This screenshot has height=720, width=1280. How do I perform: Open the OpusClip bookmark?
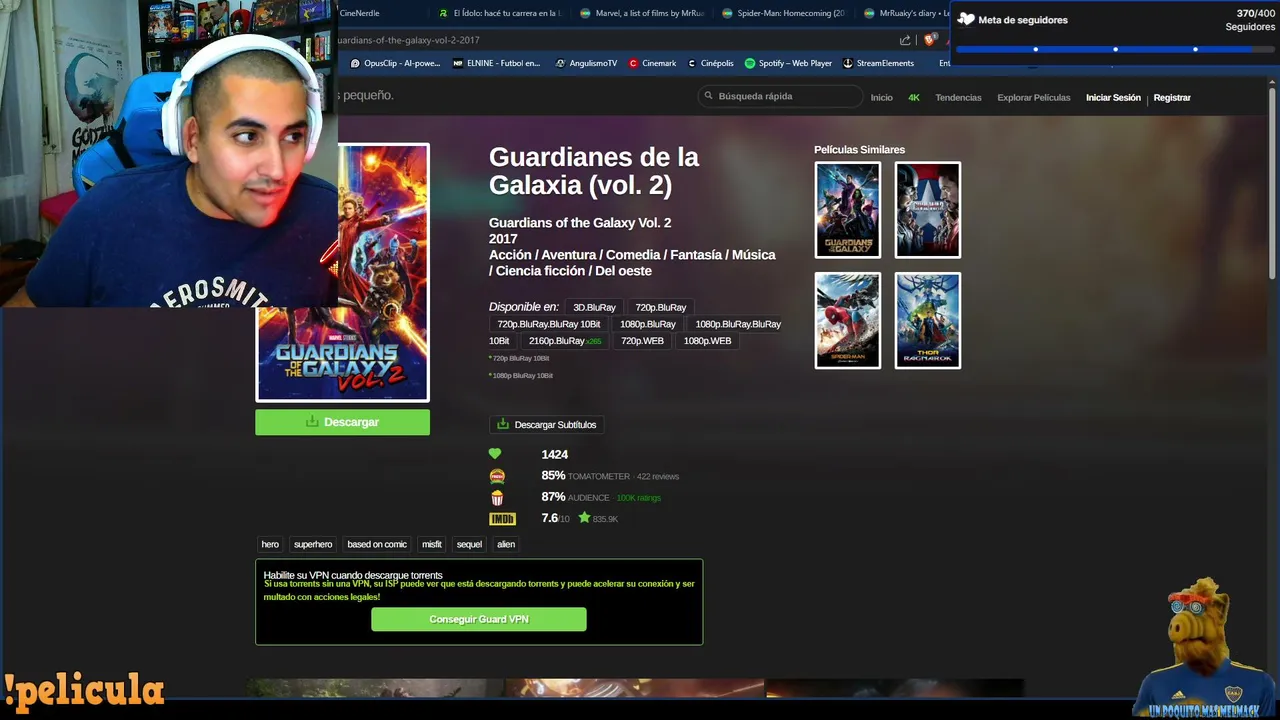394,63
